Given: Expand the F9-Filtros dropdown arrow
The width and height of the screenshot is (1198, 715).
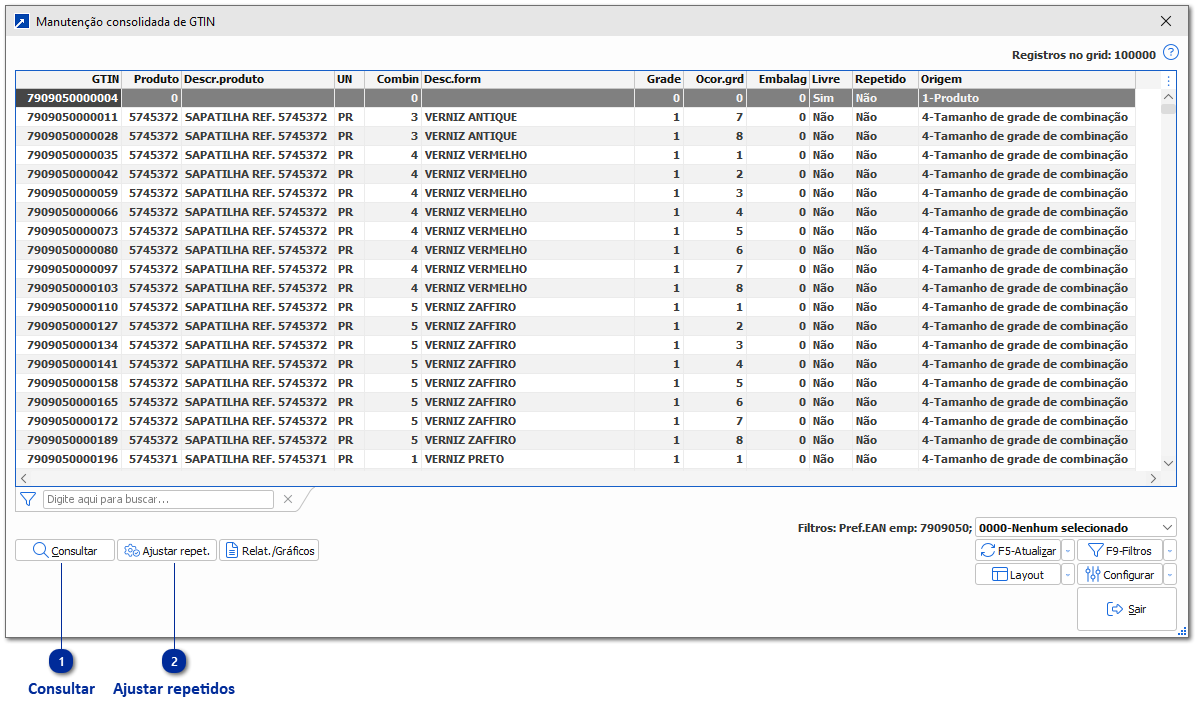Looking at the screenshot, I should point(1170,551).
